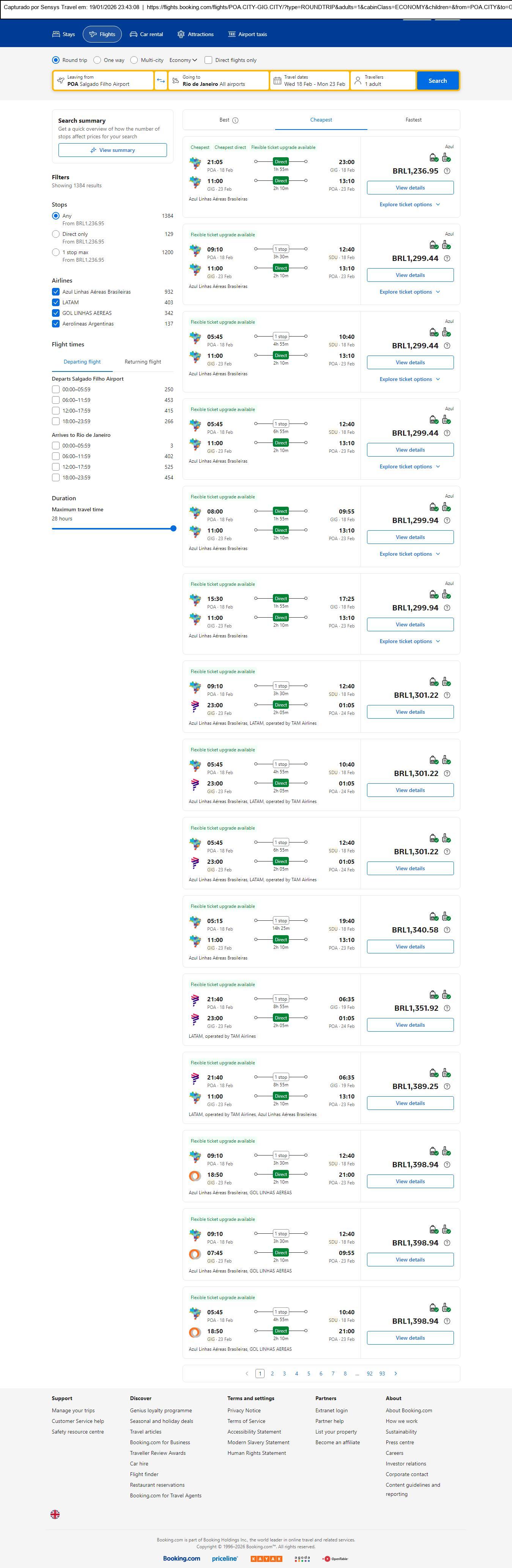Select the One way radio button

[x=97, y=60]
